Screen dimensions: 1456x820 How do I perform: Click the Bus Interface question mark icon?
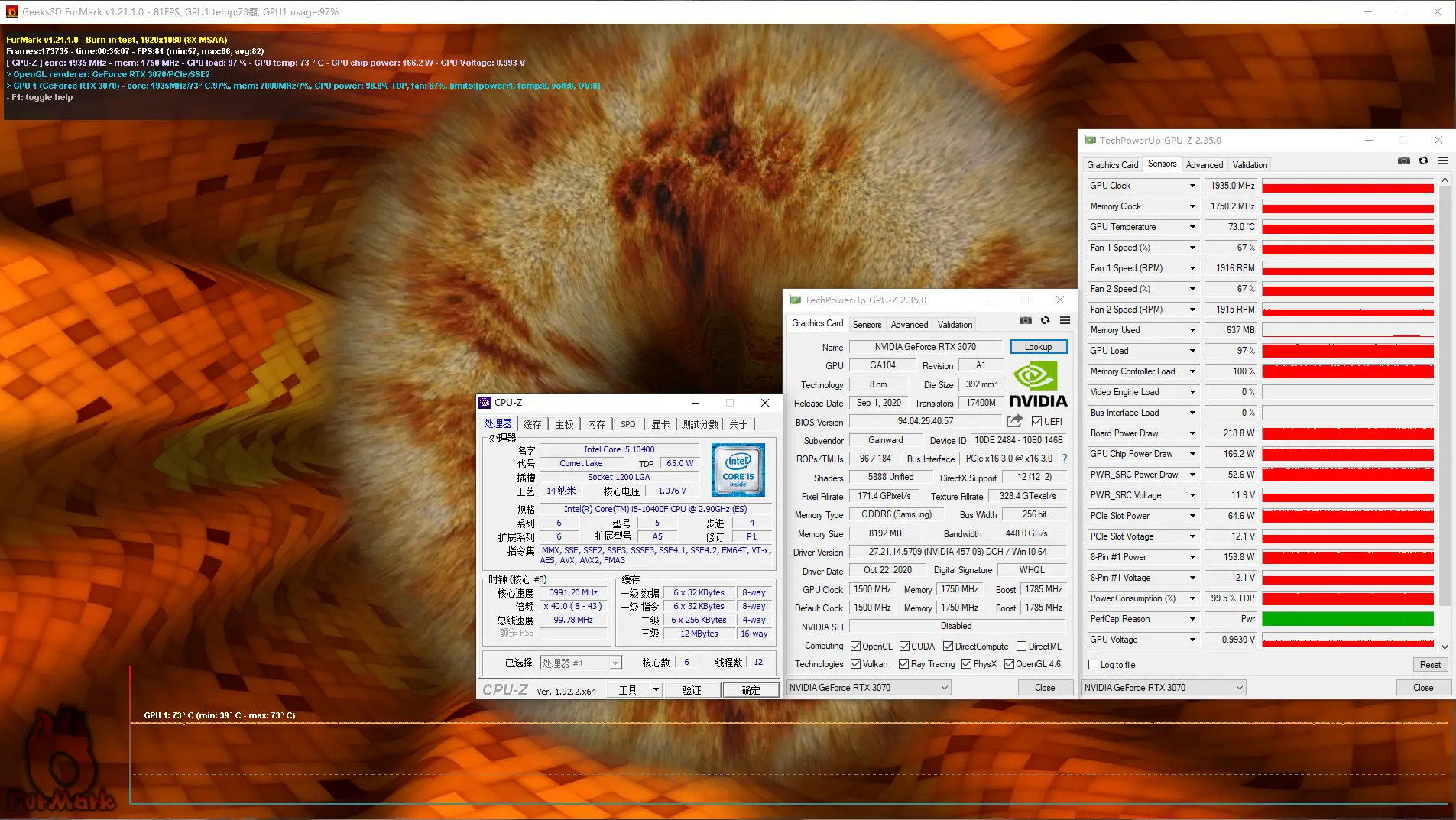(x=1065, y=459)
